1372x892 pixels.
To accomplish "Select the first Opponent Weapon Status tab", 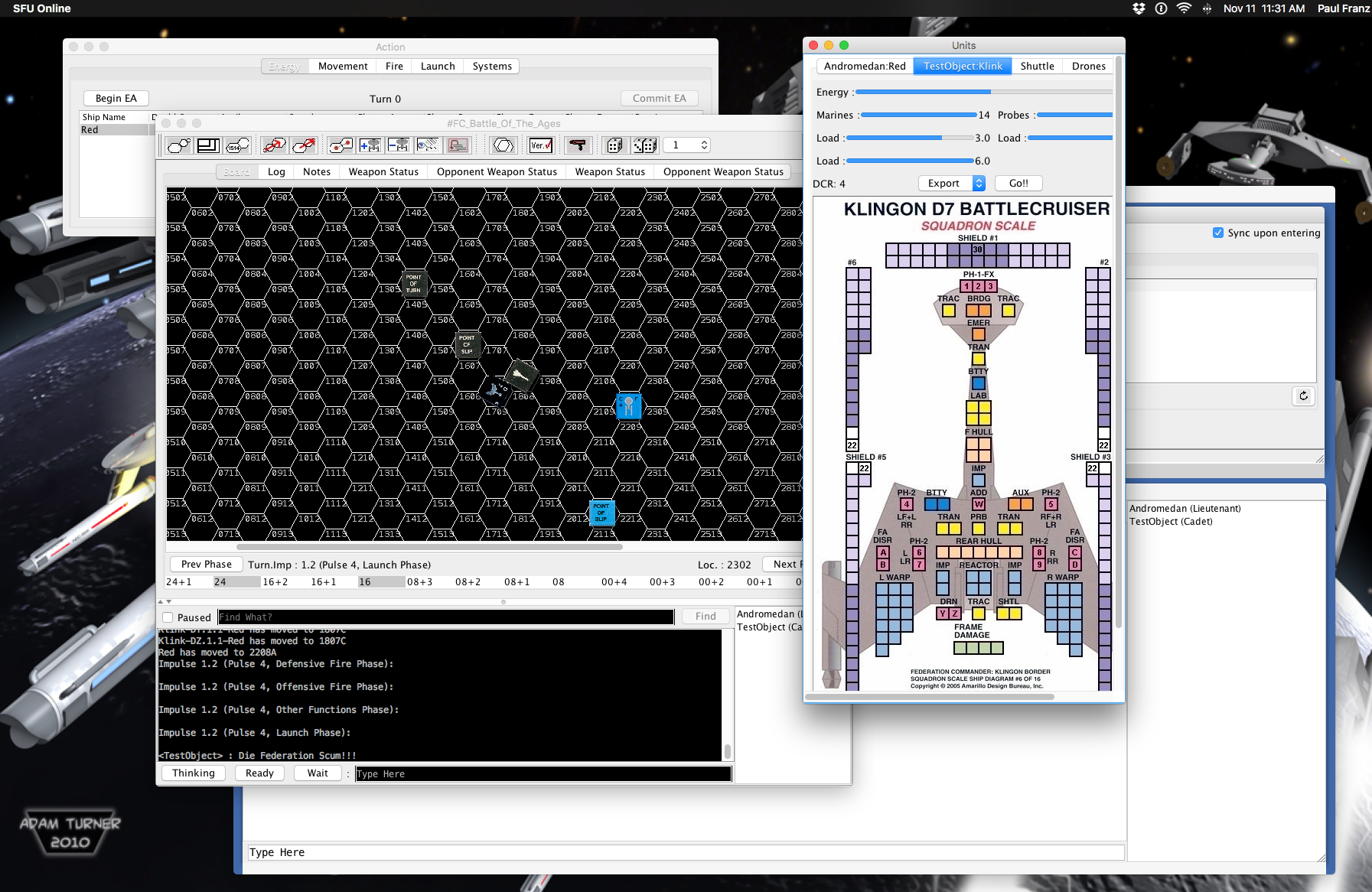I will pos(497,172).
